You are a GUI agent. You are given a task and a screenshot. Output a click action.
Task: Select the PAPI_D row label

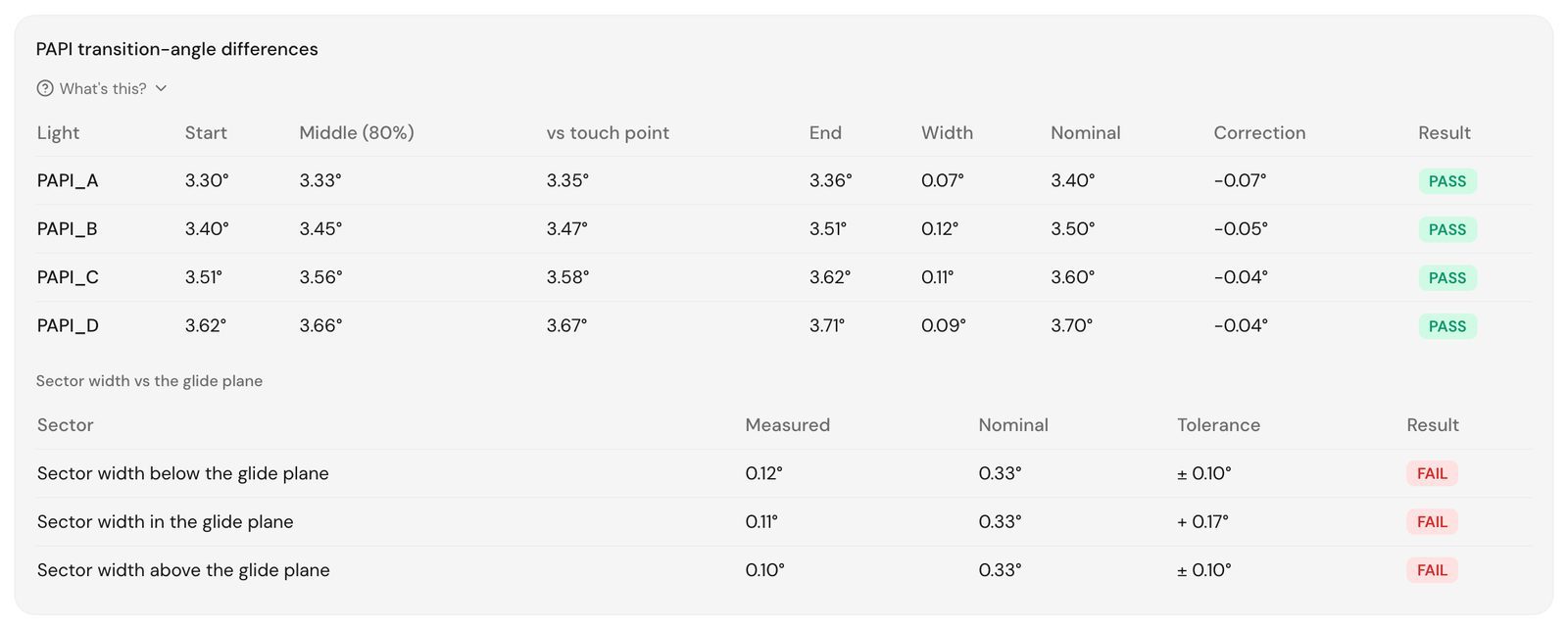click(68, 325)
